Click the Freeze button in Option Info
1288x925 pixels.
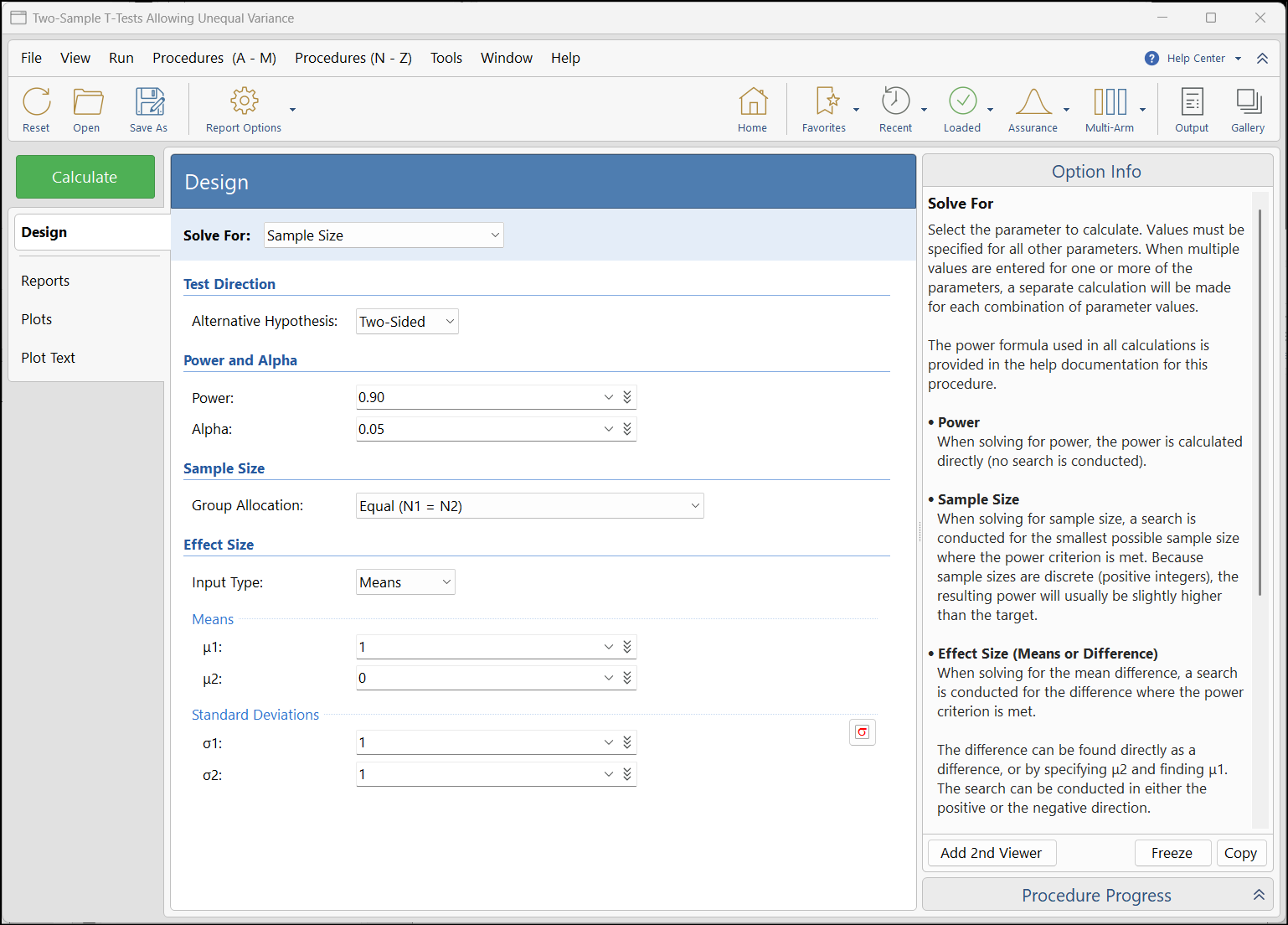[1172, 853]
